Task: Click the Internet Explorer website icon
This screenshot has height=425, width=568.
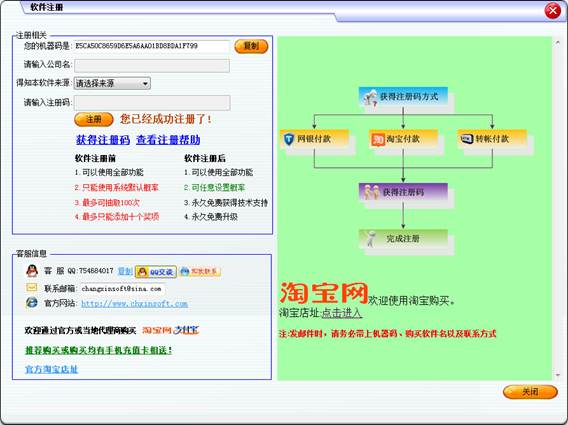Action: pos(32,302)
